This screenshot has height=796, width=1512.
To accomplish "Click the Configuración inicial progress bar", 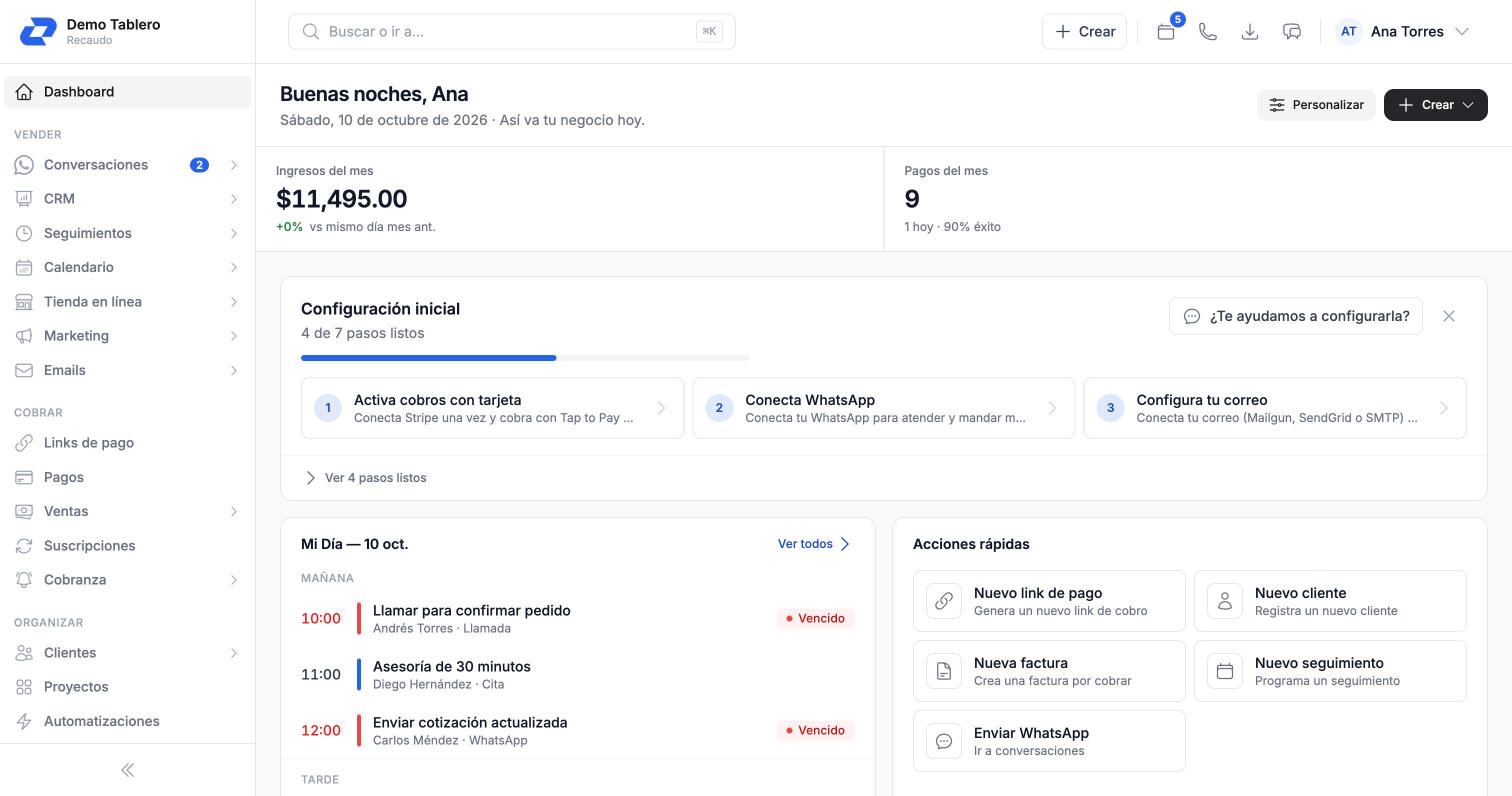I will (x=525, y=358).
